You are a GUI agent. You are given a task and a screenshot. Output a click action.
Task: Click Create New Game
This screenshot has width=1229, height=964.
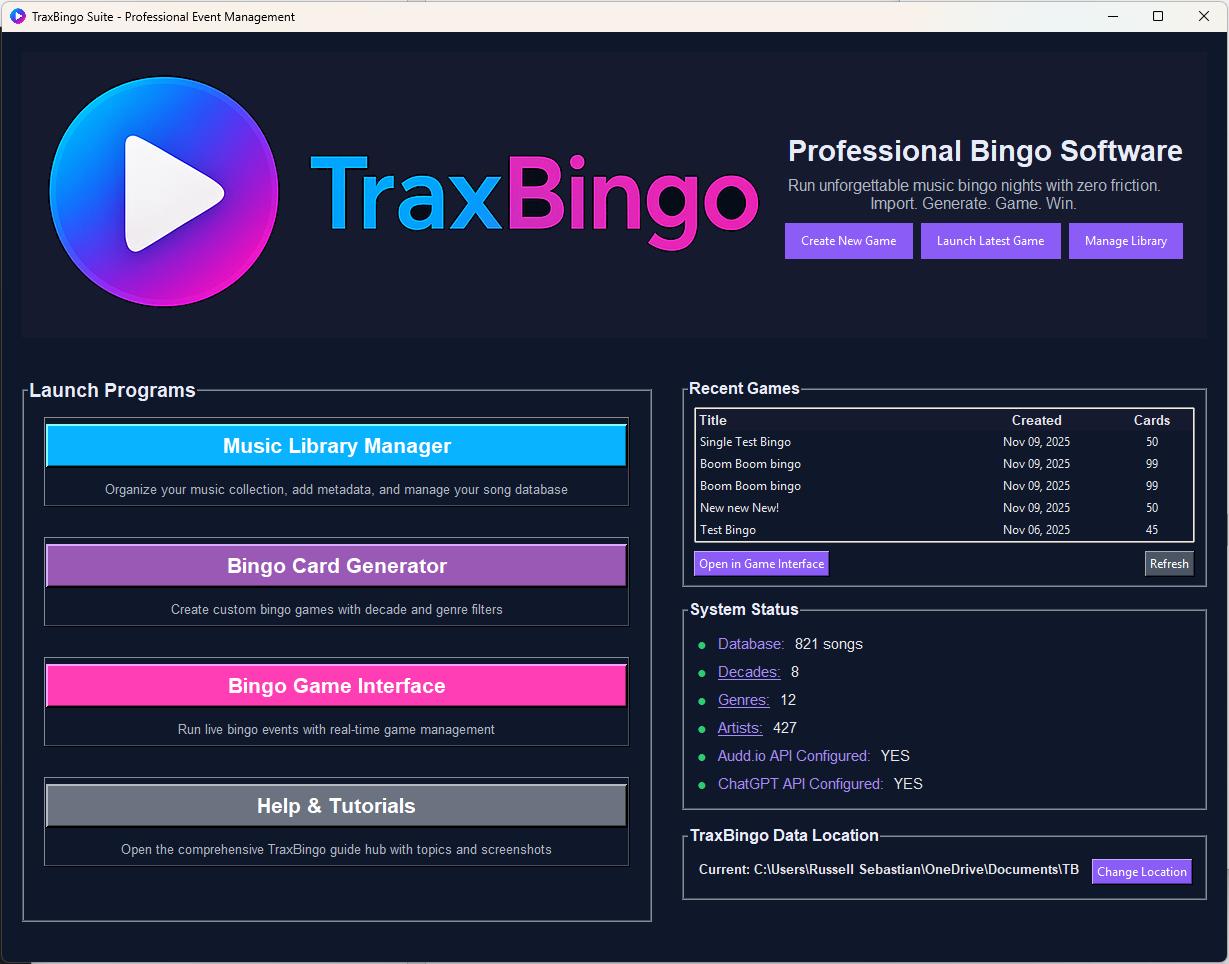click(x=848, y=240)
